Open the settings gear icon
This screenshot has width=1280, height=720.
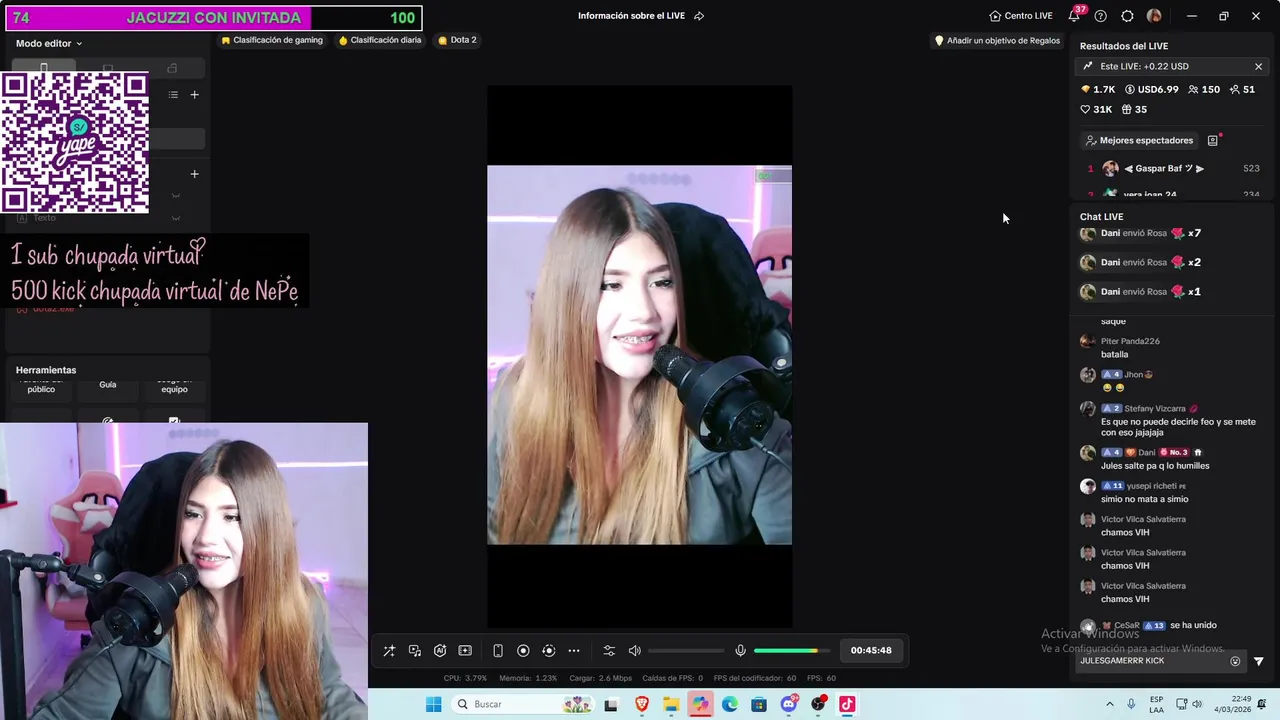(x=1127, y=16)
